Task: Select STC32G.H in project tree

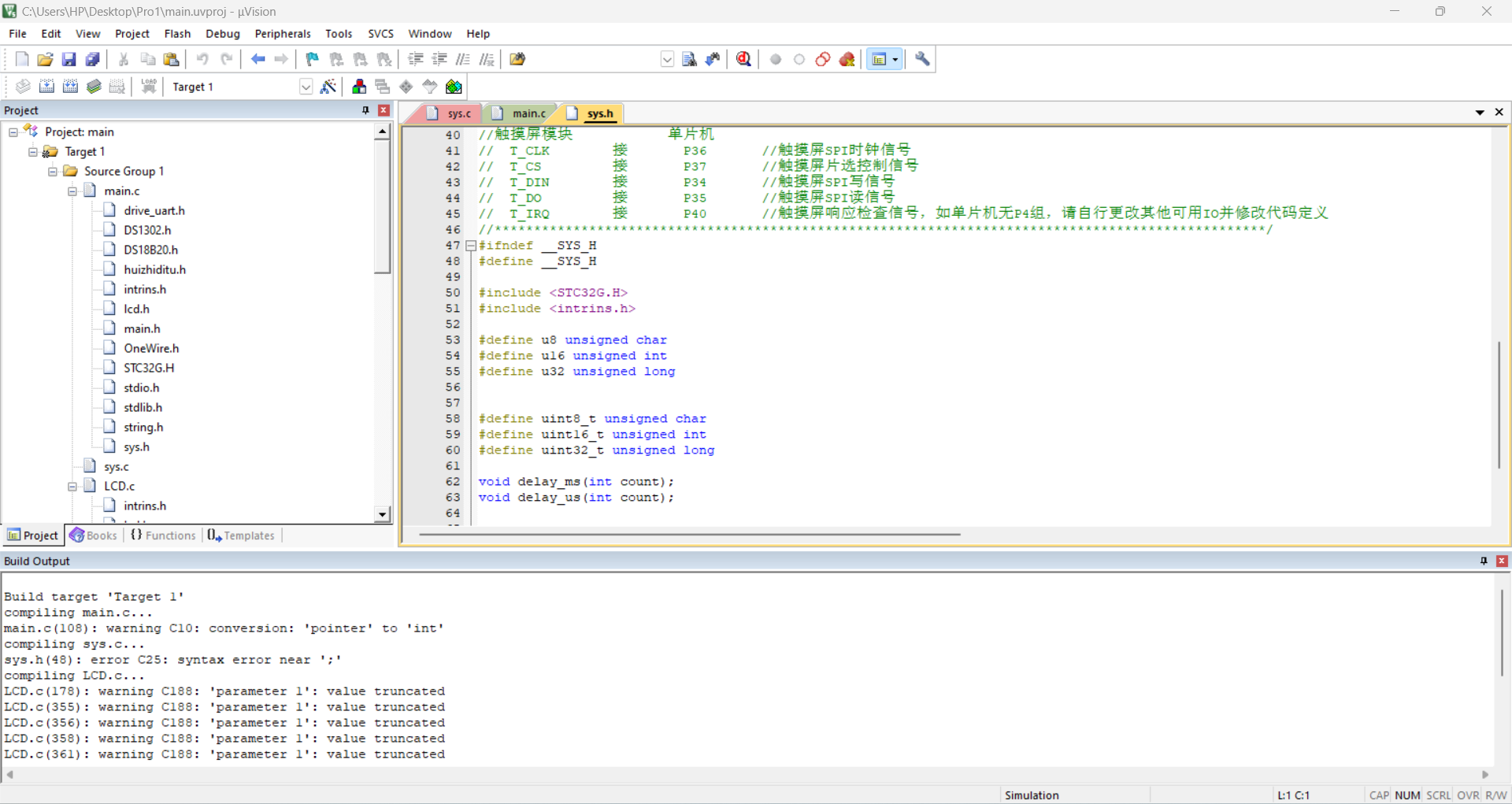Action: (x=149, y=368)
